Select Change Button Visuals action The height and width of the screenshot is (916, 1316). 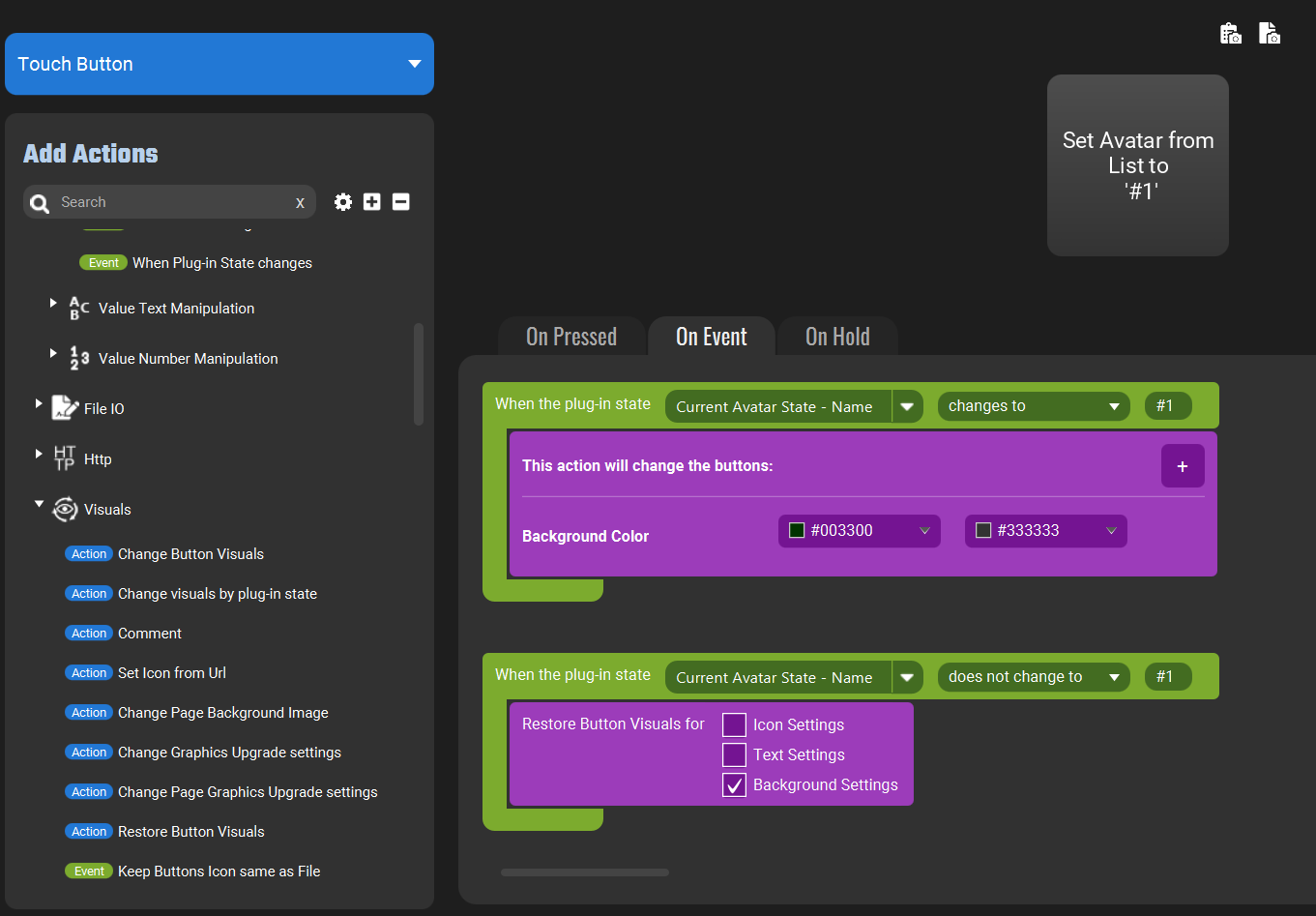pos(190,554)
